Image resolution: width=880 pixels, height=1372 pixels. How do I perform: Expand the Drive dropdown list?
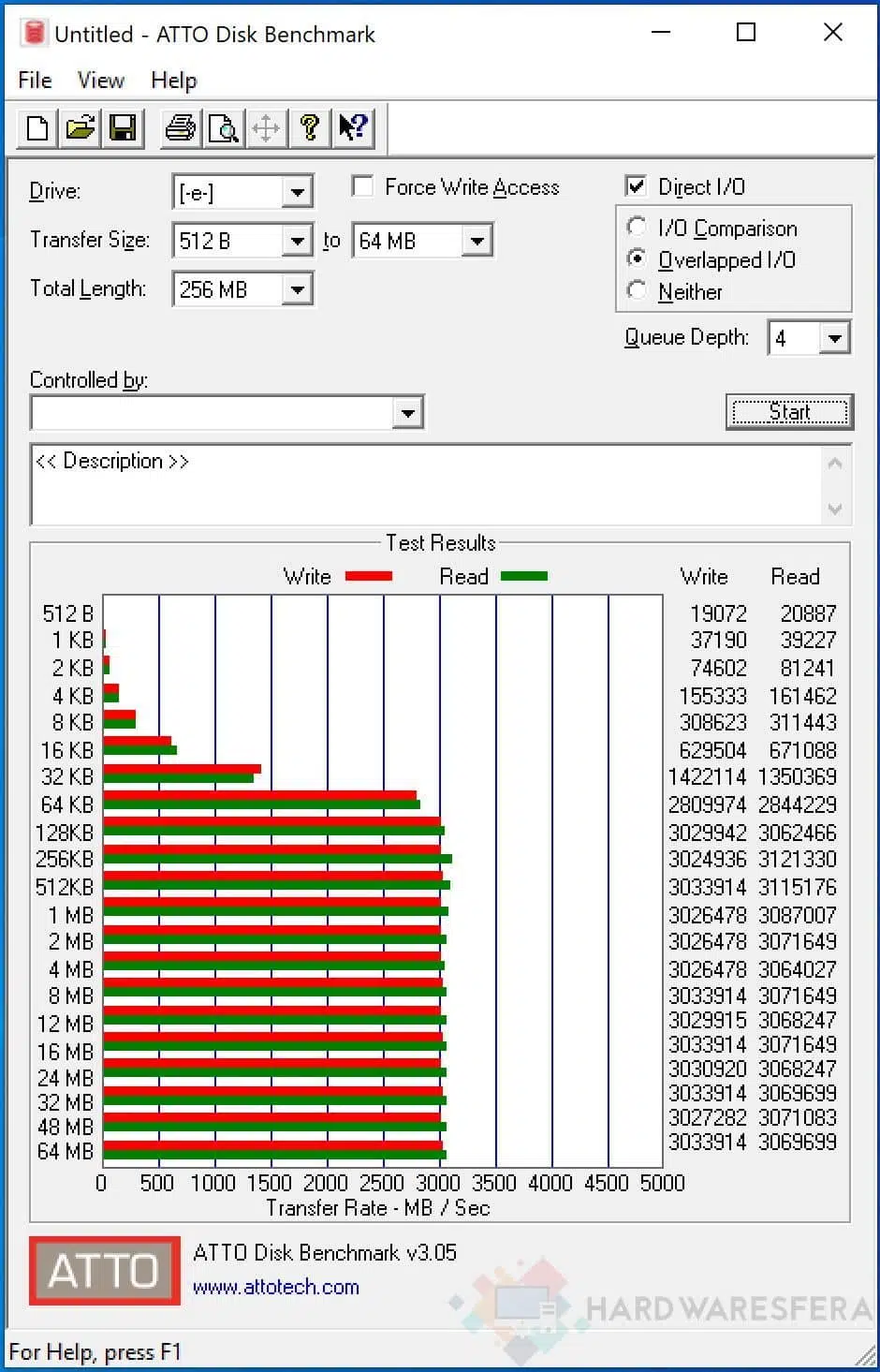[297, 192]
